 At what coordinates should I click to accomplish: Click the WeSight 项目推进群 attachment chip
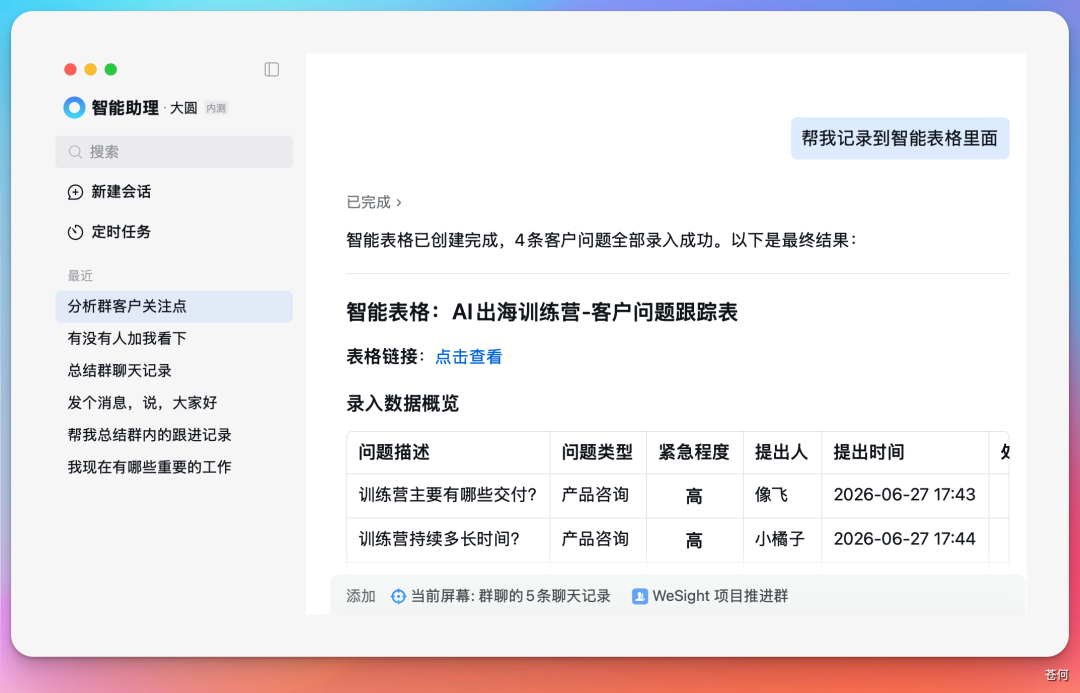point(710,597)
